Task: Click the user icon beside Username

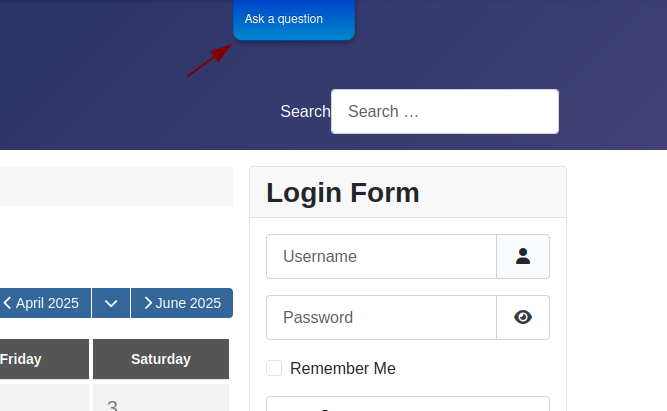Action: [523, 257]
